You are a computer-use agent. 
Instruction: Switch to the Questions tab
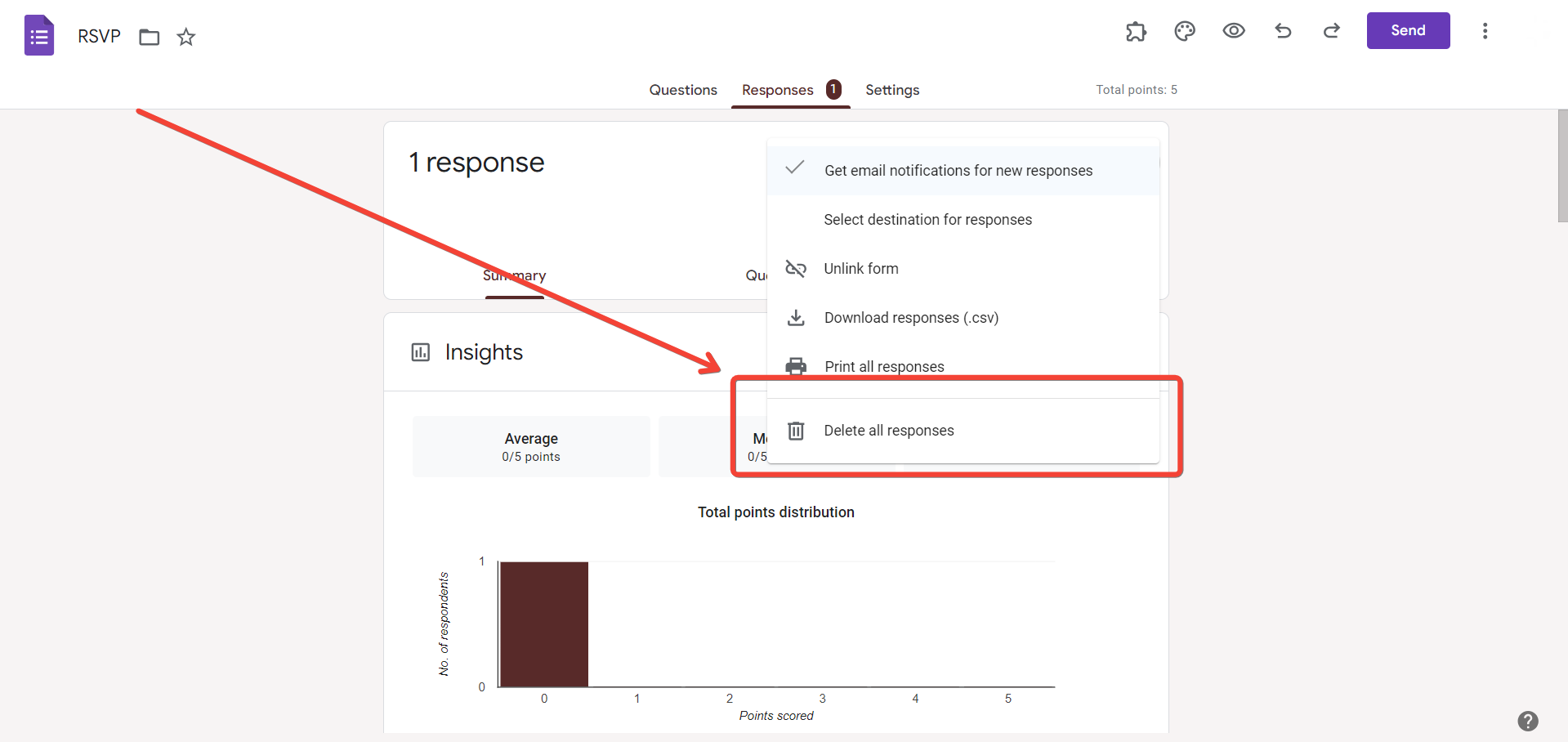683,90
